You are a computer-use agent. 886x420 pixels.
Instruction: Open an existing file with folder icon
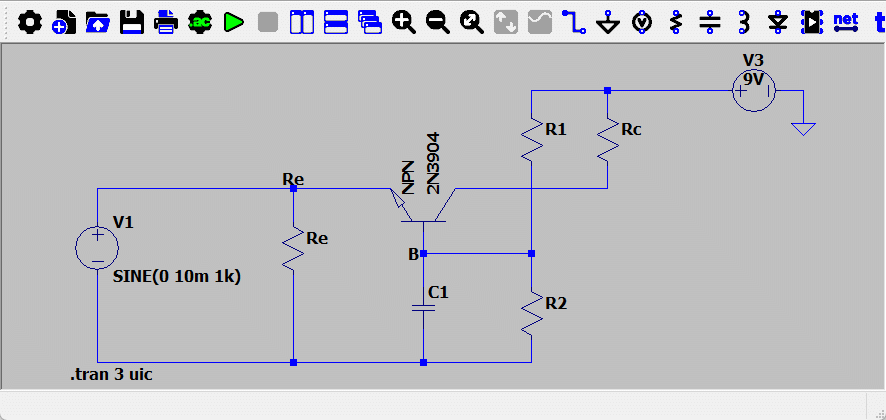98,22
